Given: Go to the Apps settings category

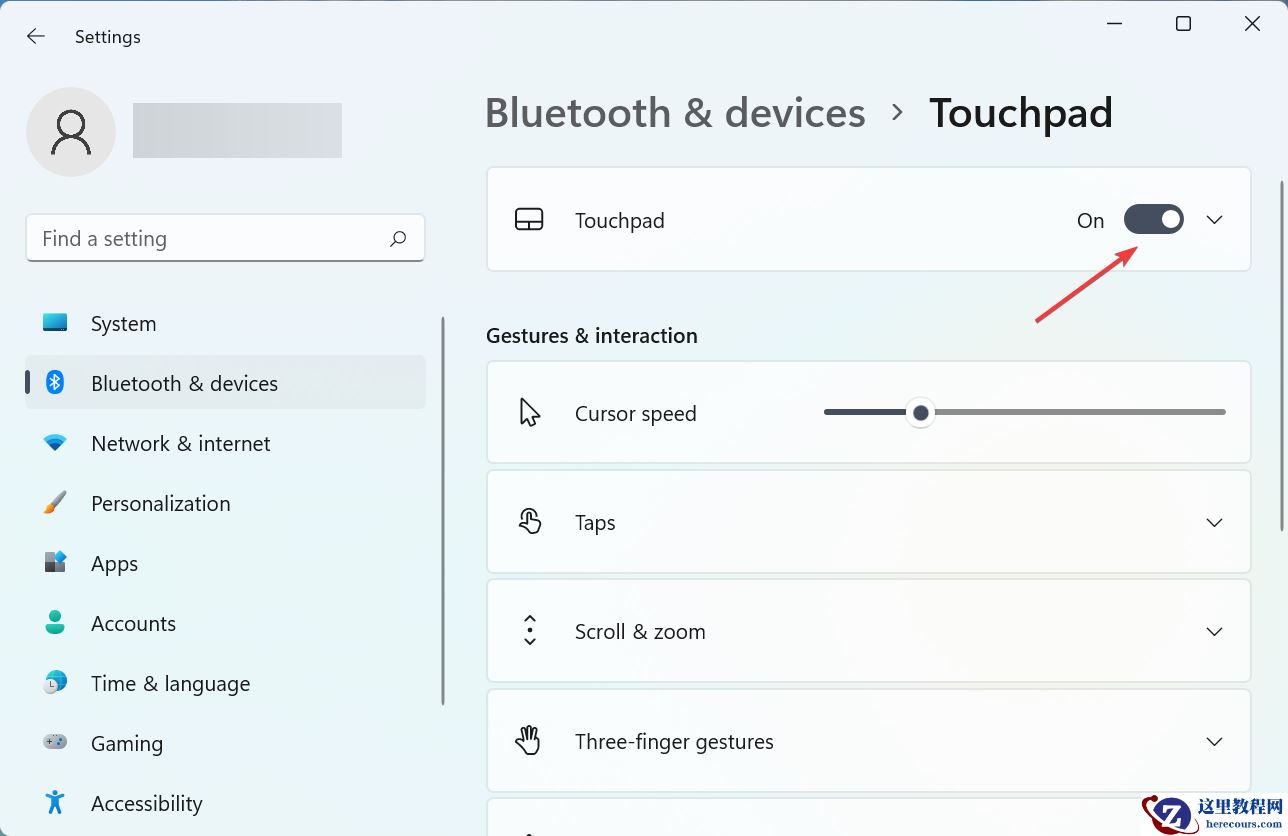Looking at the screenshot, I should tap(114, 564).
